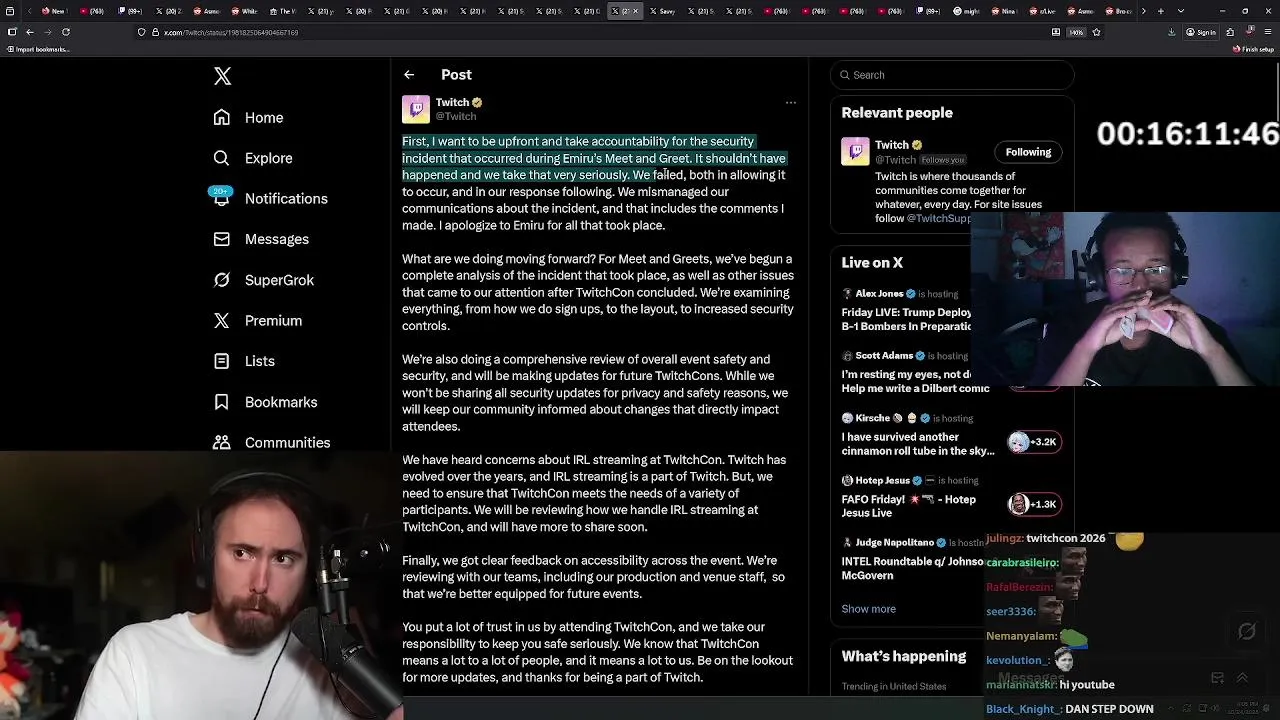Viewport: 1280px width, 720px height.
Task: Open Judge Napolitano INTEL Roundtable broadcast
Action: (912, 558)
